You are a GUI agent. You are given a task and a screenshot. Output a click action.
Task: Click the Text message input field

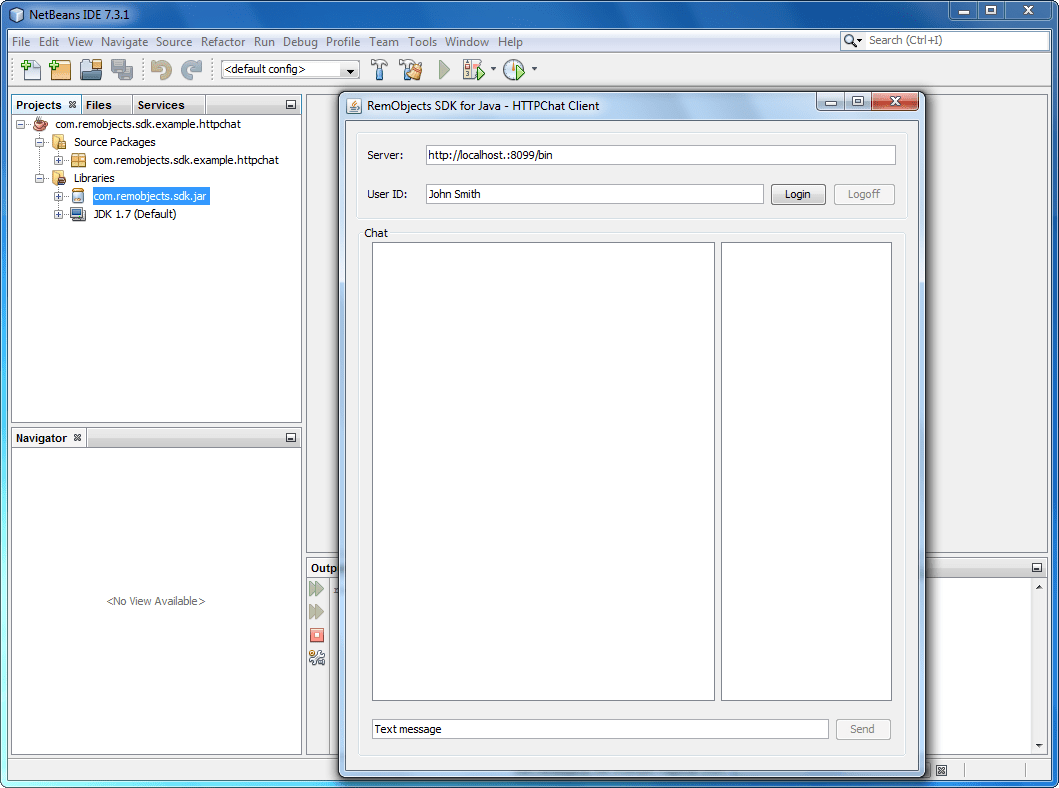pyautogui.click(x=600, y=729)
